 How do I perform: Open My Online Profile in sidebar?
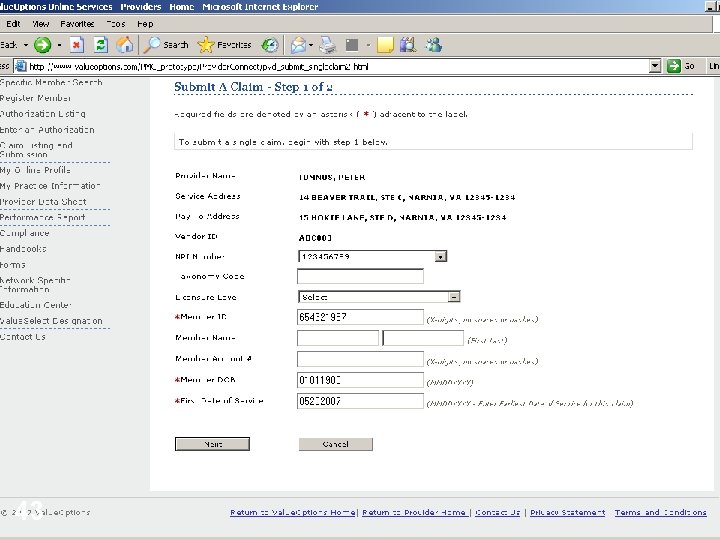pyautogui.click(x=35, y=170)
